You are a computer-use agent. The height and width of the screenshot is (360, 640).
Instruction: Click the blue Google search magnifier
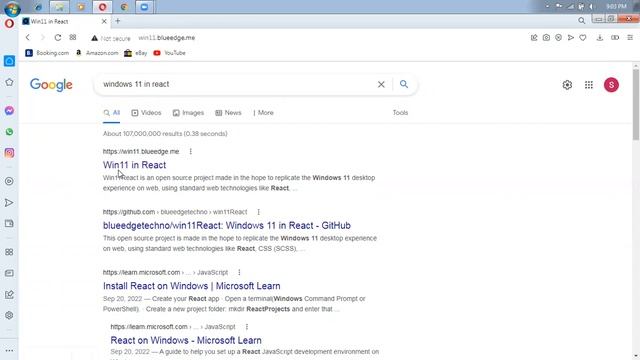pos(404,84)
